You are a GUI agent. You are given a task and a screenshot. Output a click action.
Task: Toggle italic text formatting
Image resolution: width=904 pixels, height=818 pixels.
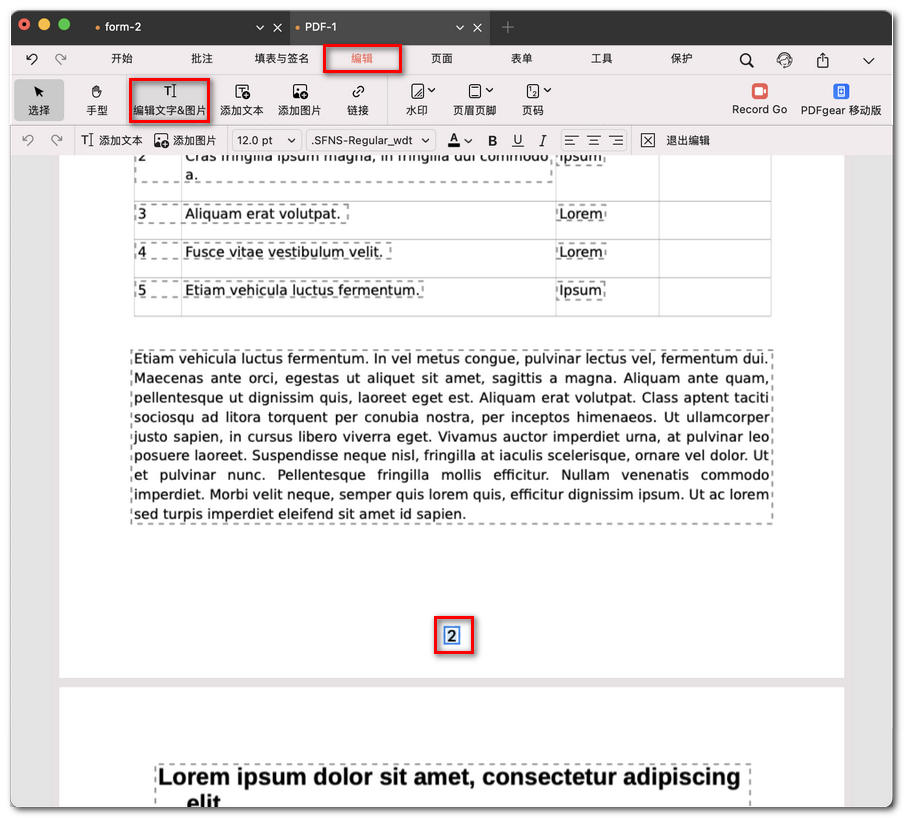point(542,141)
